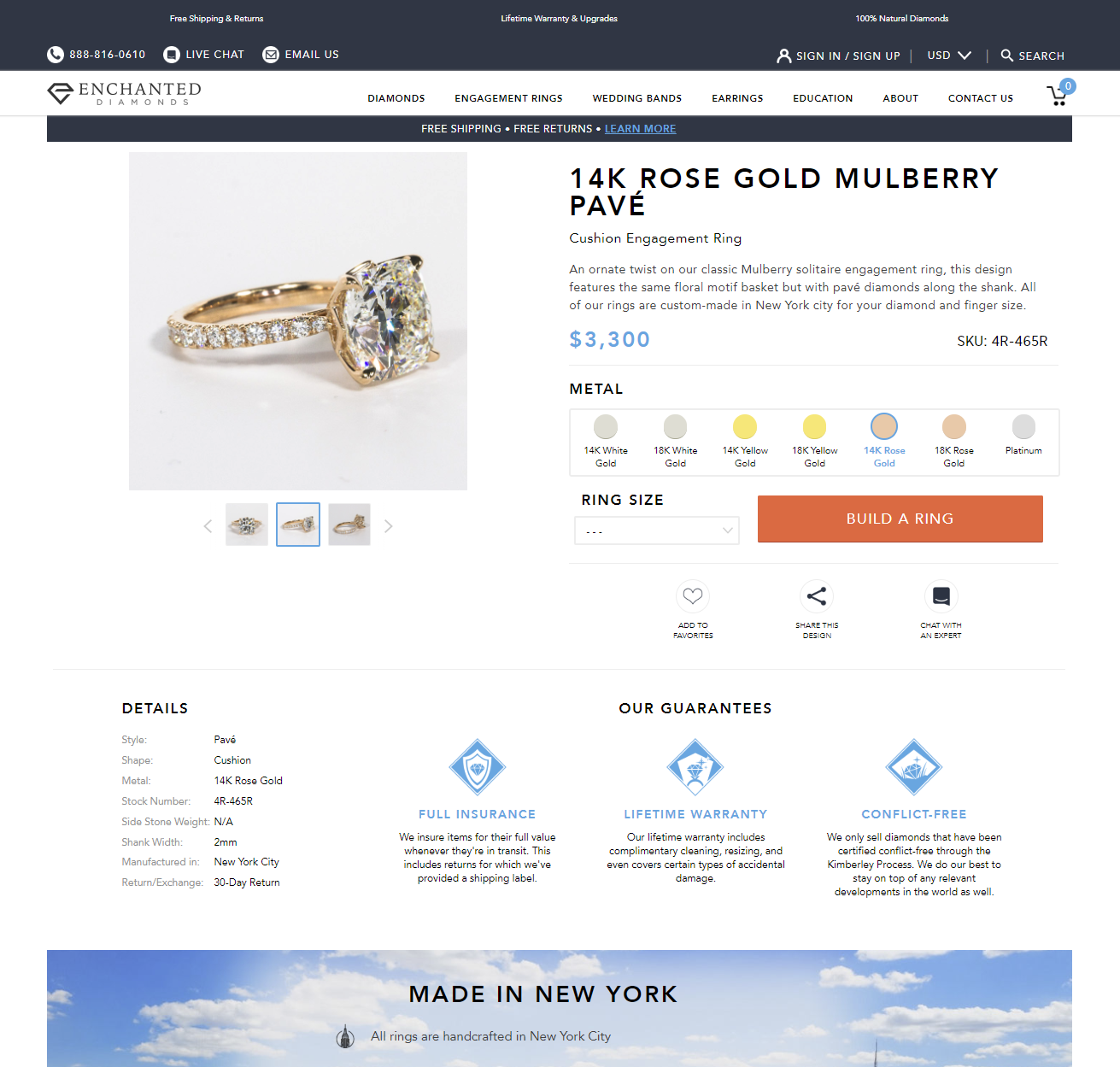Click the Share This Design icon

817,596
